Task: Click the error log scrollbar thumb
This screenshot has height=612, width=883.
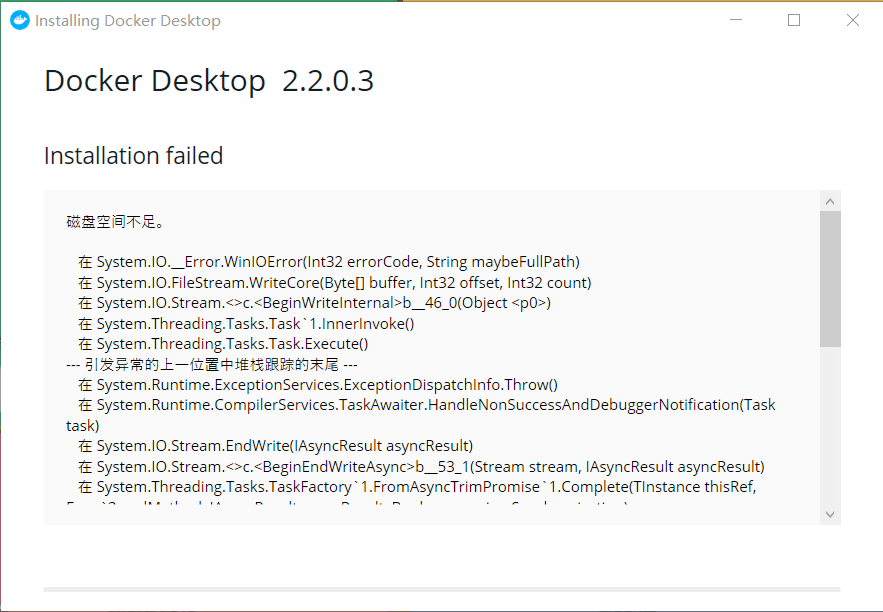Action: click(830, 279)
